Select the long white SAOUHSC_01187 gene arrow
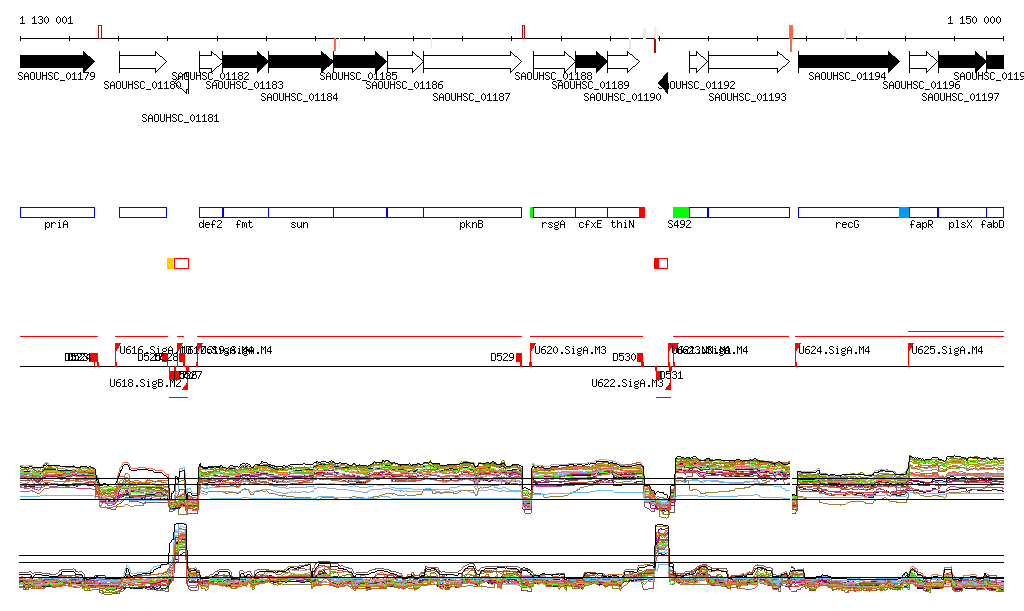 pyautogui.click(x=473, y=62)
